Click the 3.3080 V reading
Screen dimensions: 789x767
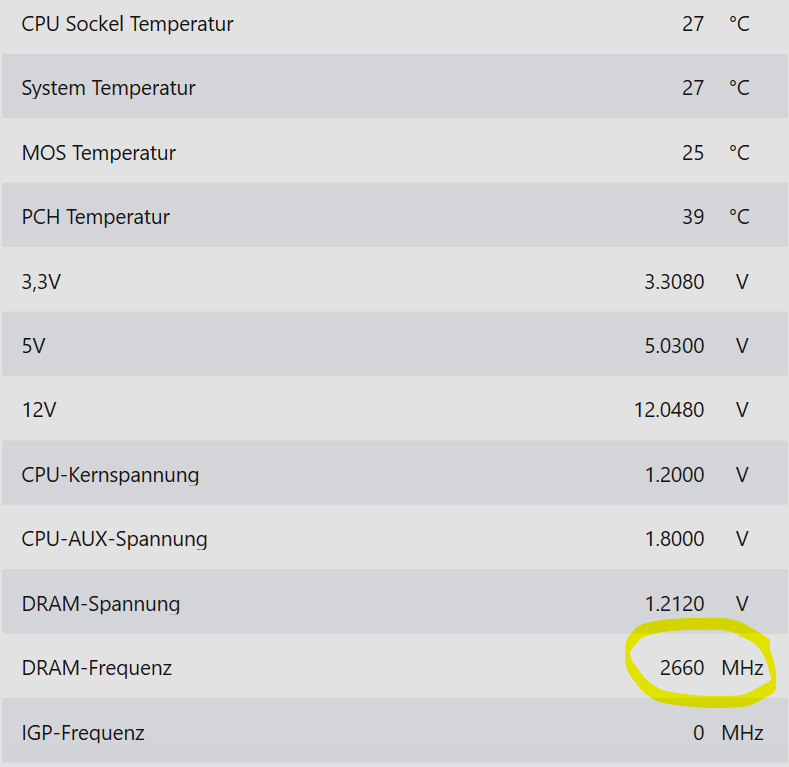(697, 282)
